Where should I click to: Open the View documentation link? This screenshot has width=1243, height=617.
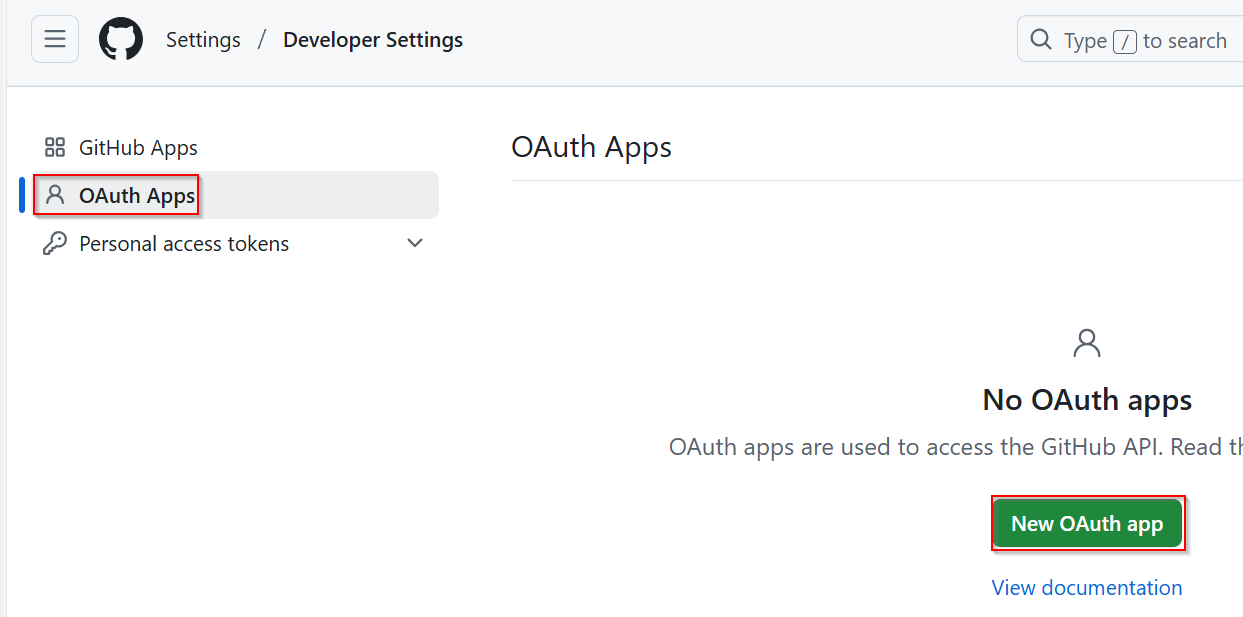[x=1086, y=587]
